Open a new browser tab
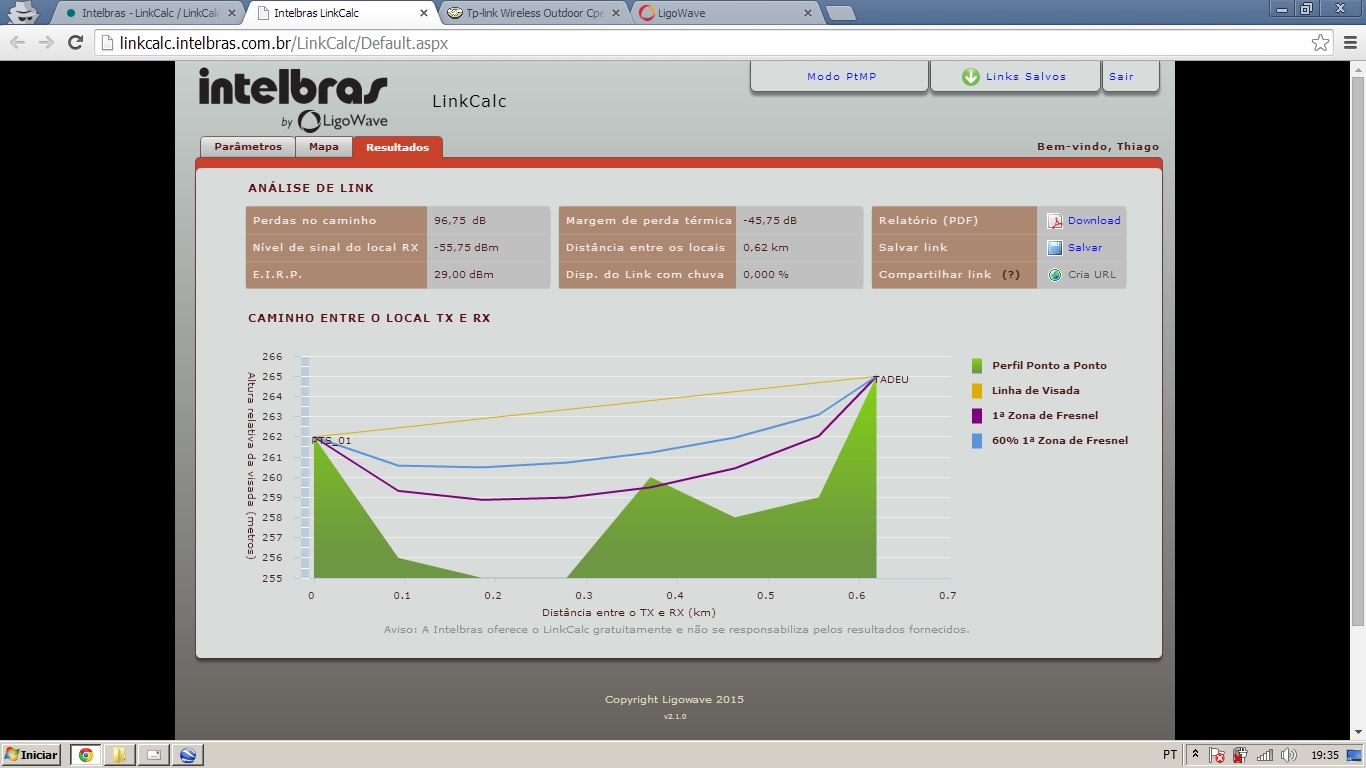 (841, 14)
